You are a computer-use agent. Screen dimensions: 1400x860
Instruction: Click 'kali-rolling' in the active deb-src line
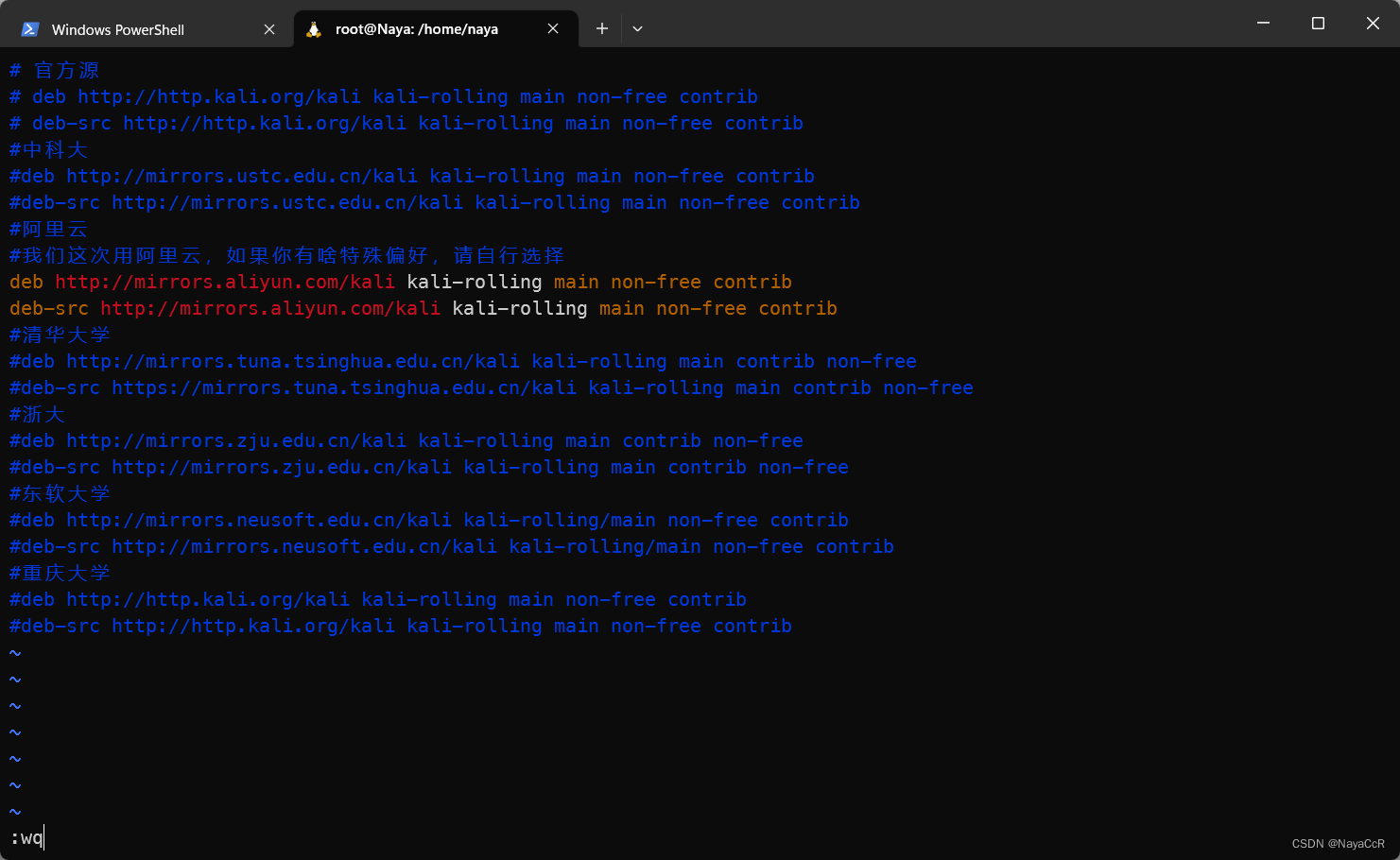click(520, 308)
